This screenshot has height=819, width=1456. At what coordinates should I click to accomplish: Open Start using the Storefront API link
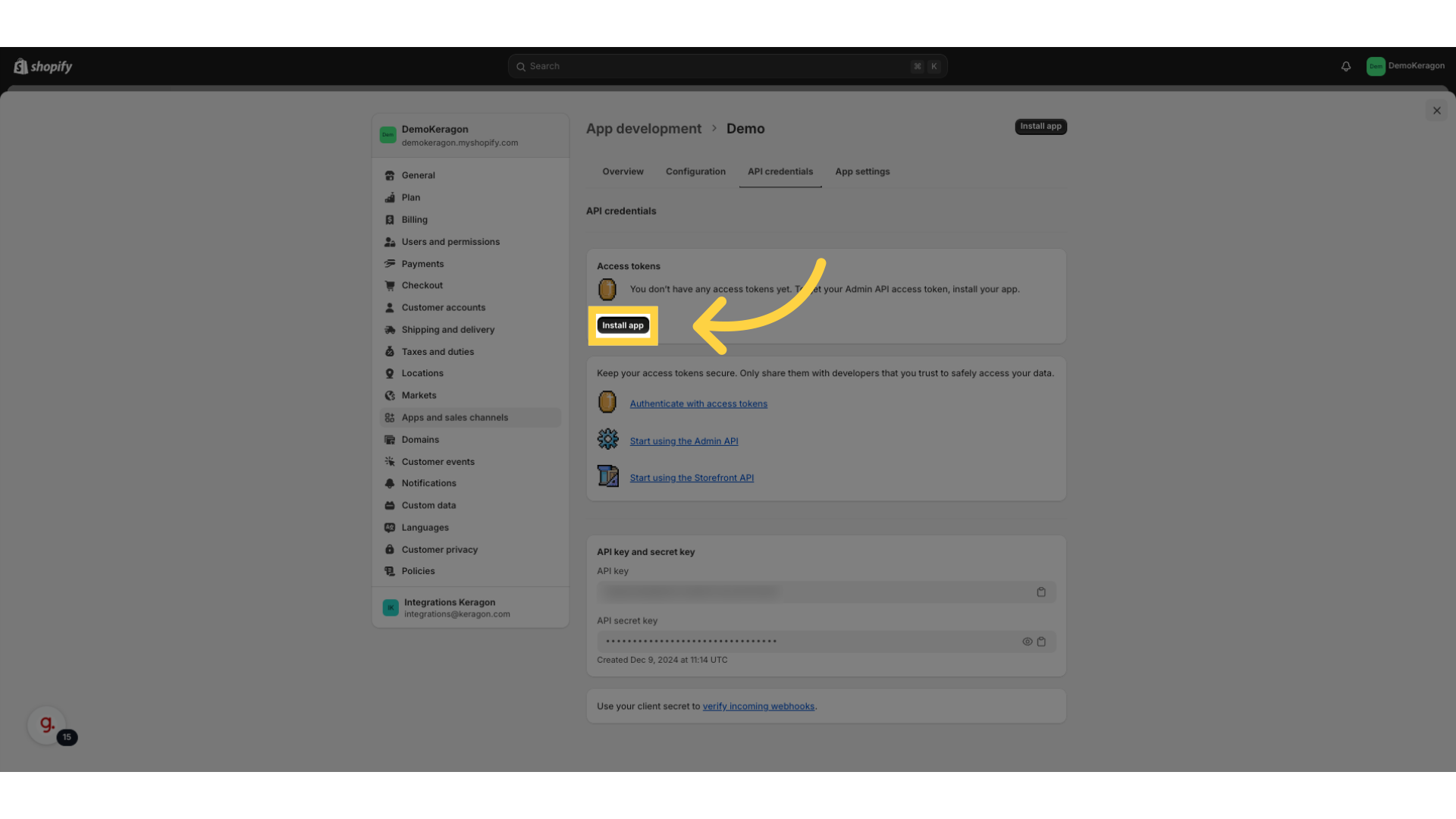(x=692, y=479)
